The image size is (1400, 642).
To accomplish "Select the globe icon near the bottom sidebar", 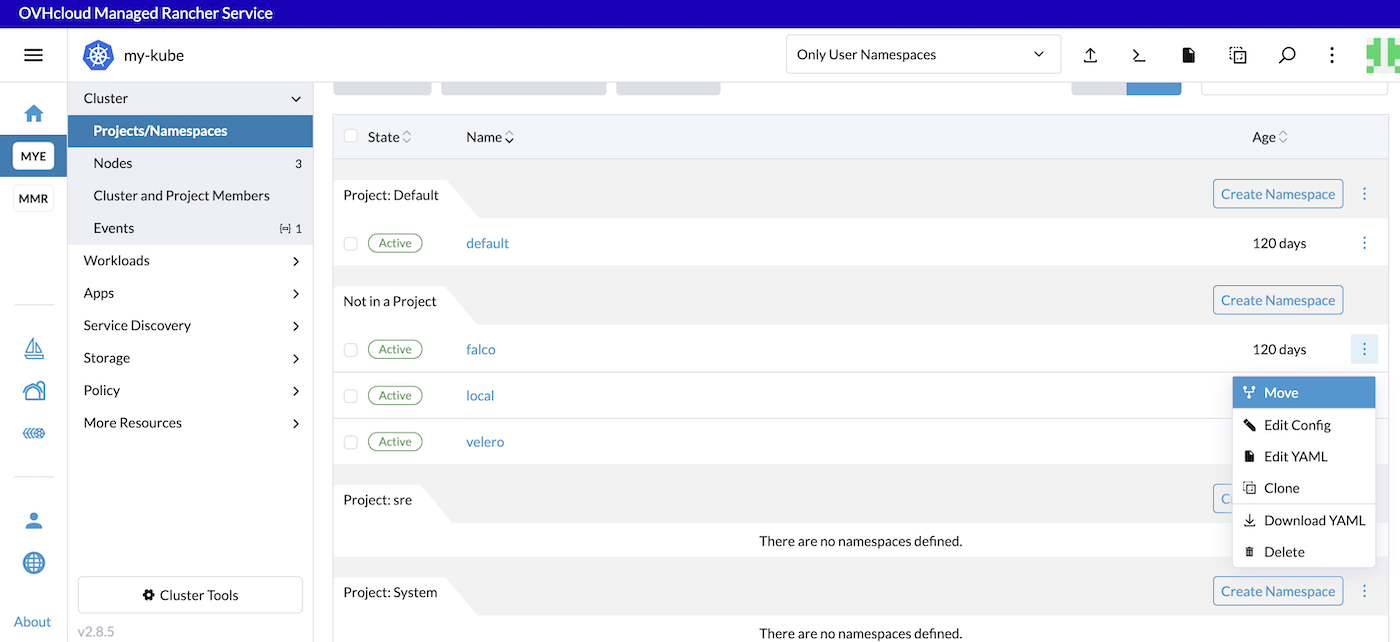I will [x=33, y=562].
